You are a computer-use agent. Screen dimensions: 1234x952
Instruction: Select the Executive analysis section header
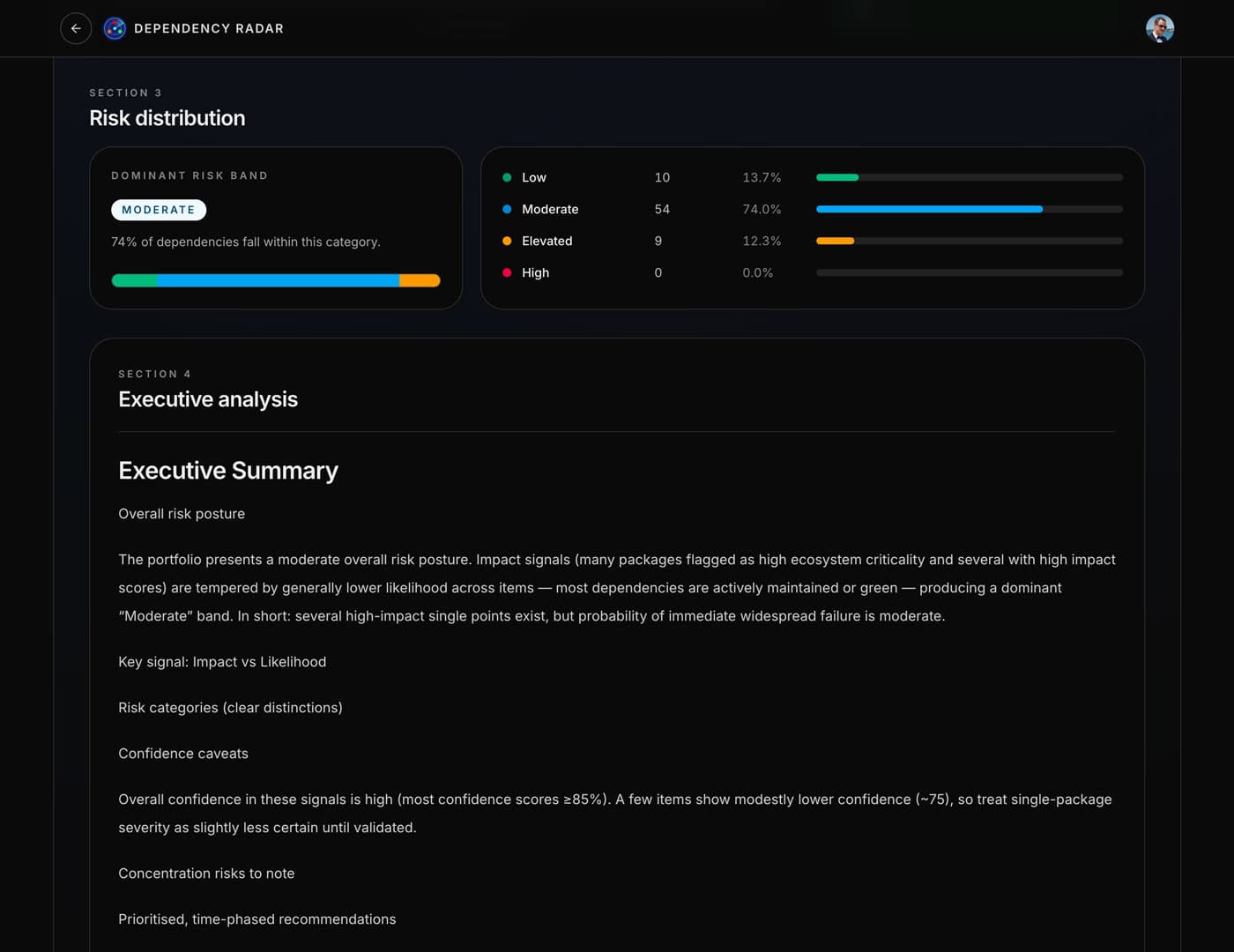coord(208,399)
